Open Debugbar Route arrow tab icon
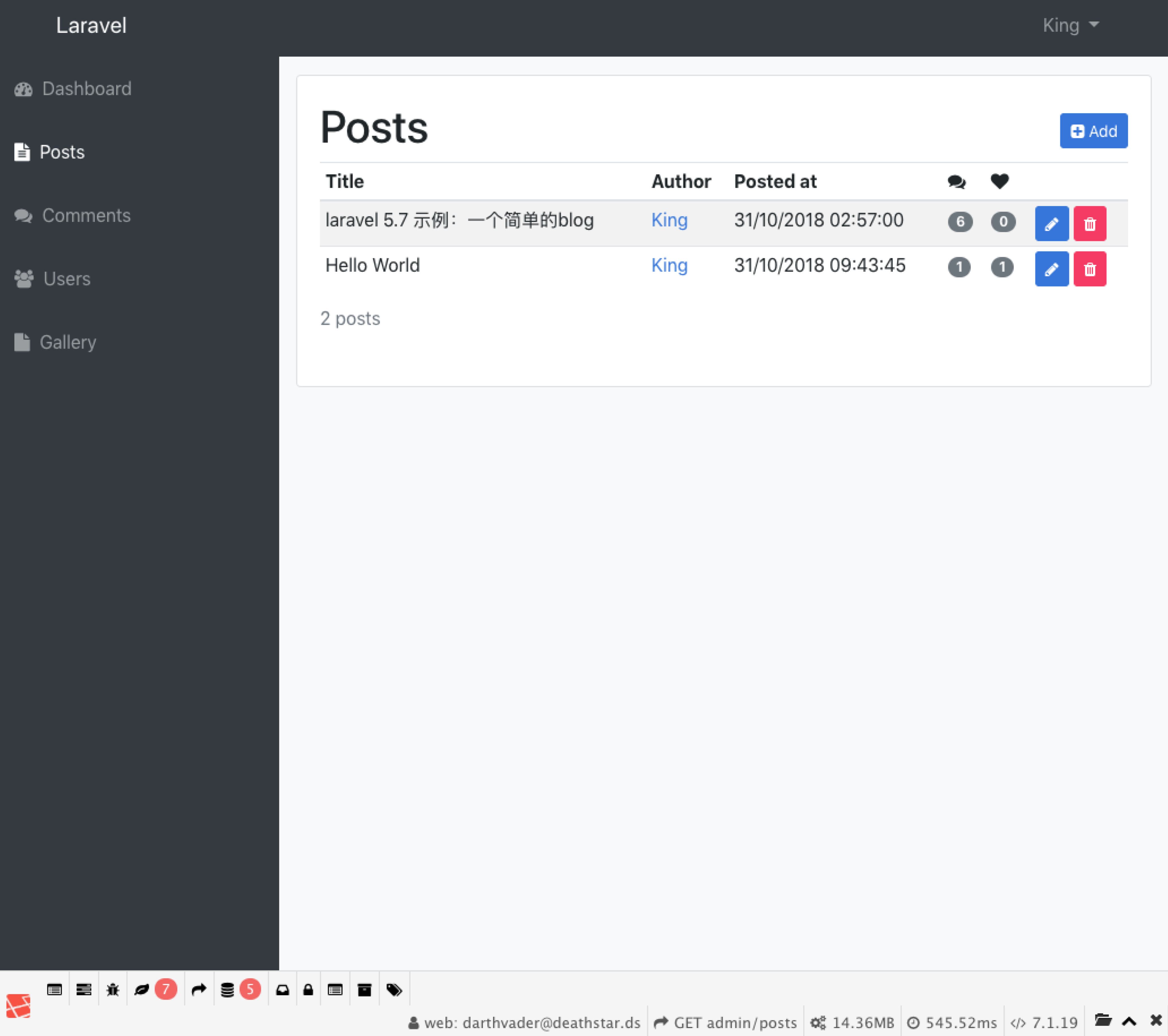This screenshot has width=1168, height=1036. pos(199,990)
